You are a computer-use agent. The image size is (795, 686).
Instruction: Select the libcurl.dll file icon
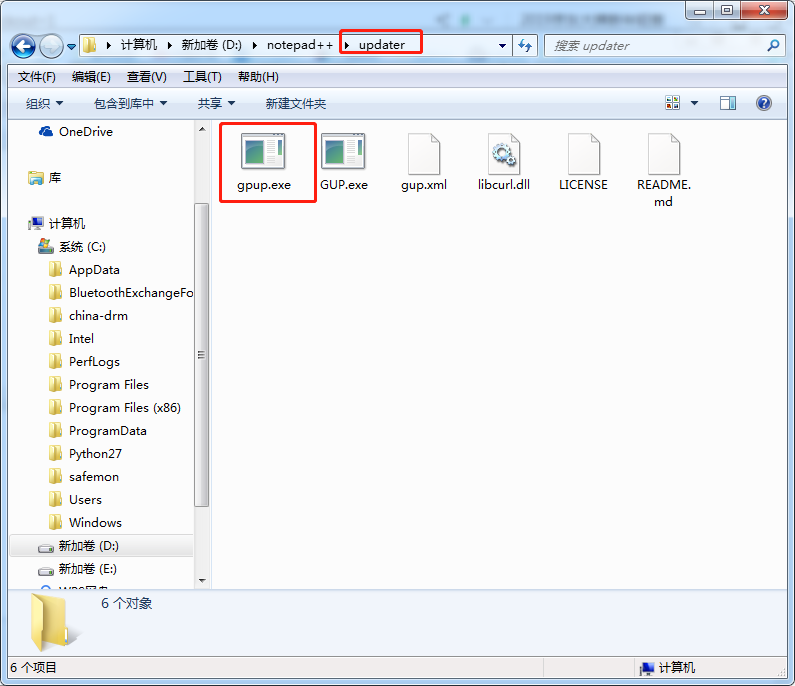[x=503, y=154]
